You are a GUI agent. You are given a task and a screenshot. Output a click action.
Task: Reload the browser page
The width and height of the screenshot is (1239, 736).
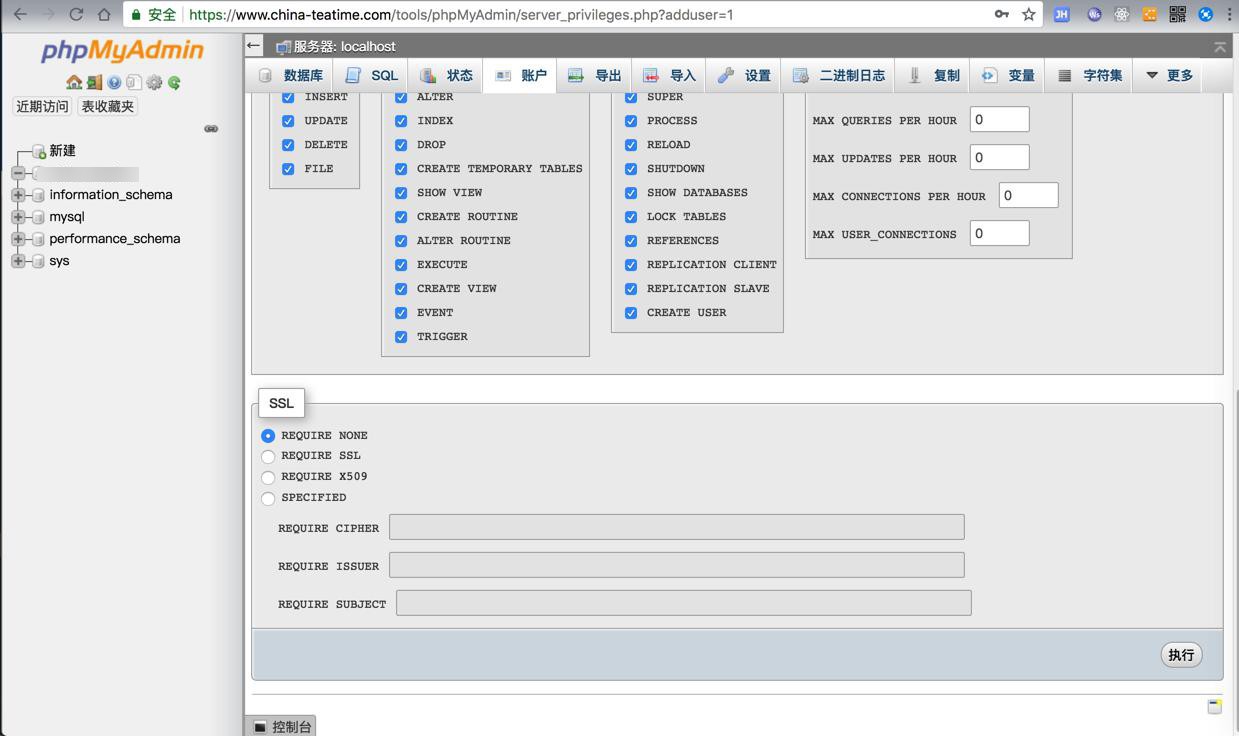[76, 15]
